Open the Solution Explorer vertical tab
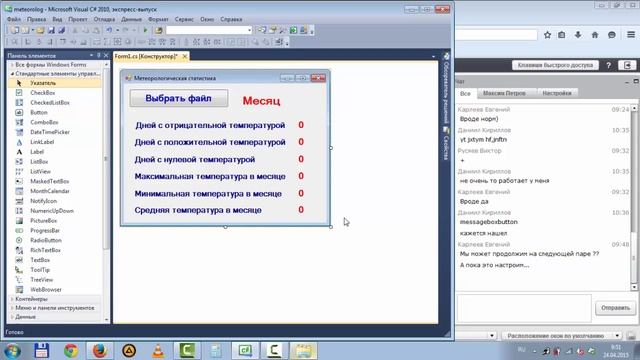Viewport: 640px width, 360px height. pos(446,88)
